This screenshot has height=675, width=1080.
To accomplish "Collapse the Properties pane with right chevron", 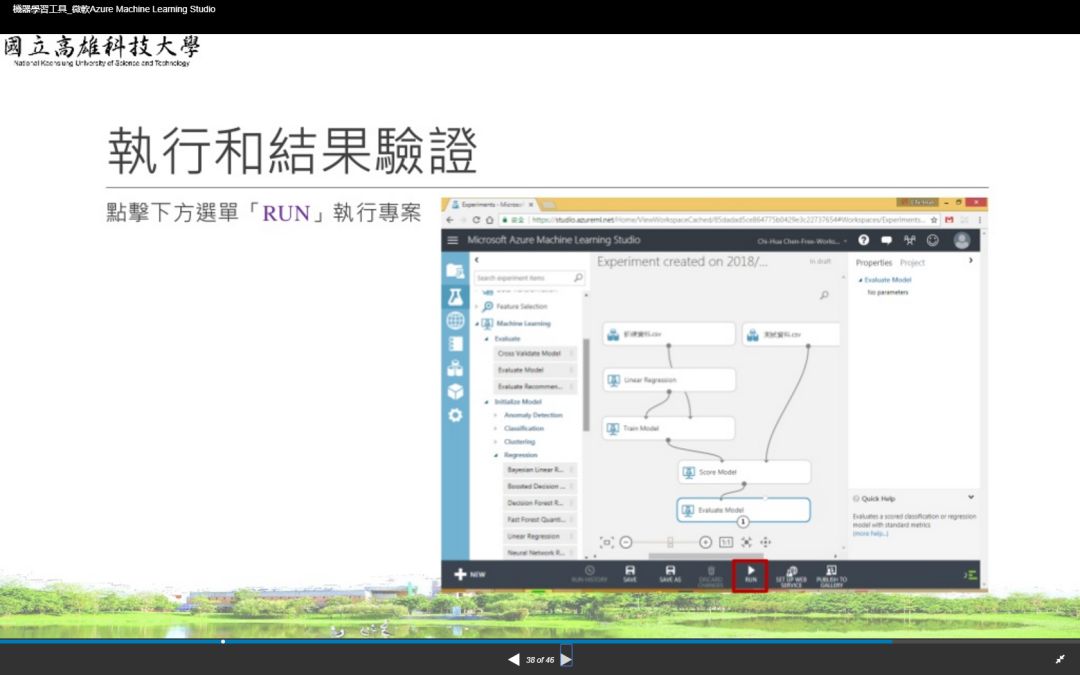I will point(970,260).
